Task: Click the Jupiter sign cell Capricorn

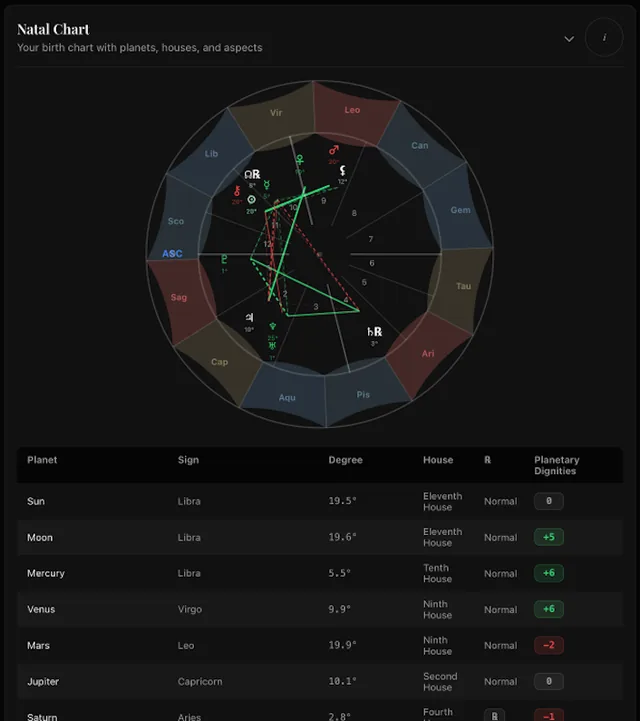Action: 200,681
